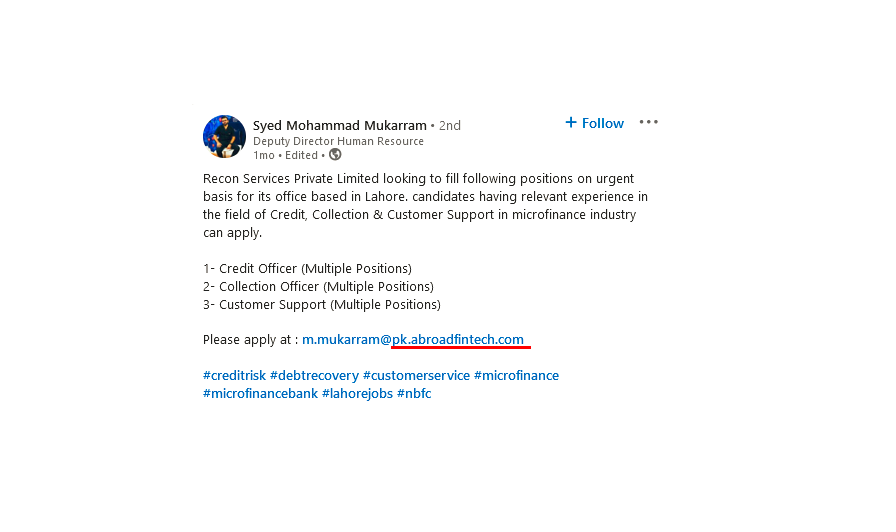Click the 2nd connection degree label

coord(450,125)
